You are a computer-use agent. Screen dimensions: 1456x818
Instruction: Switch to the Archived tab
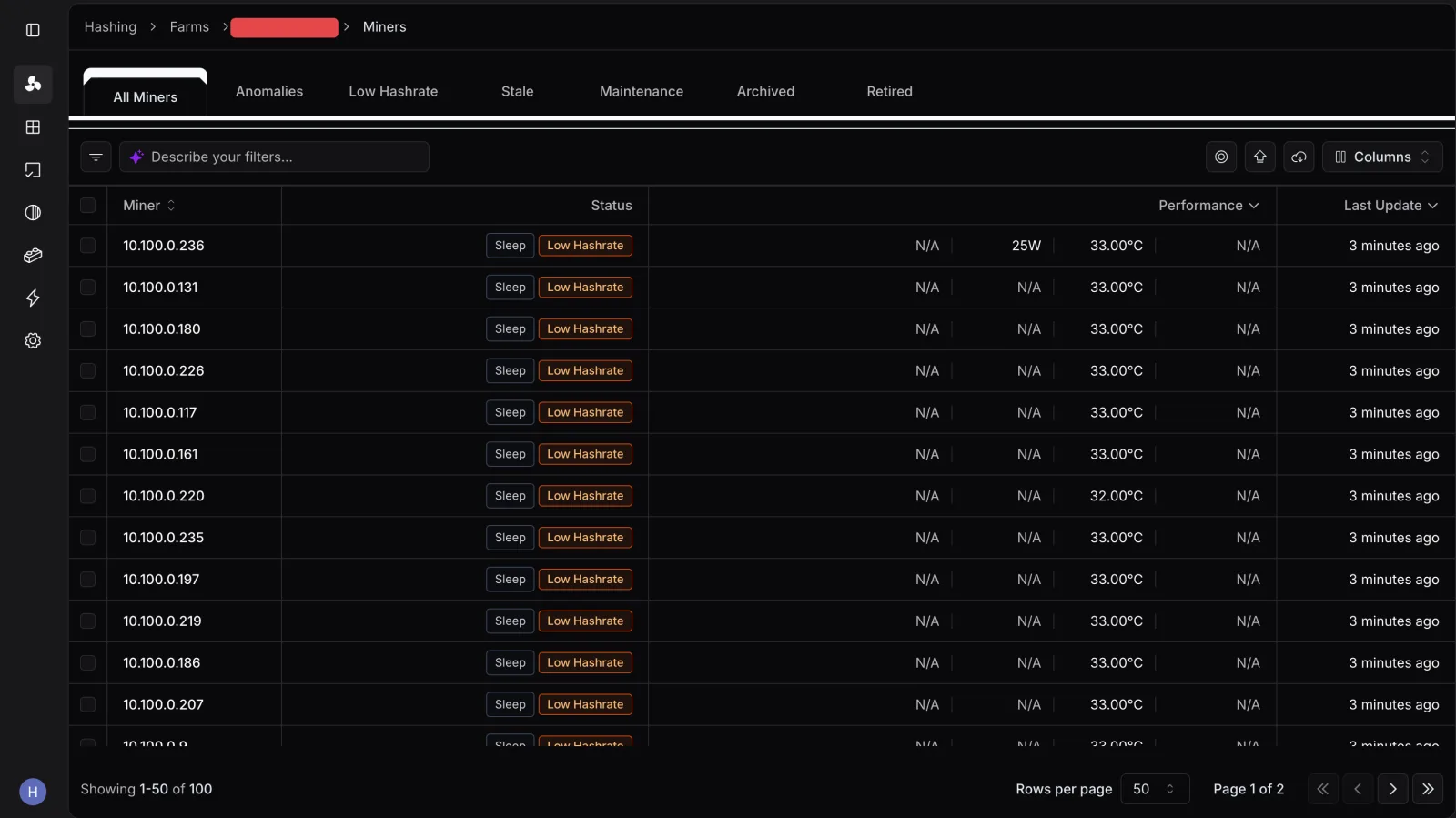click(765, 91)
